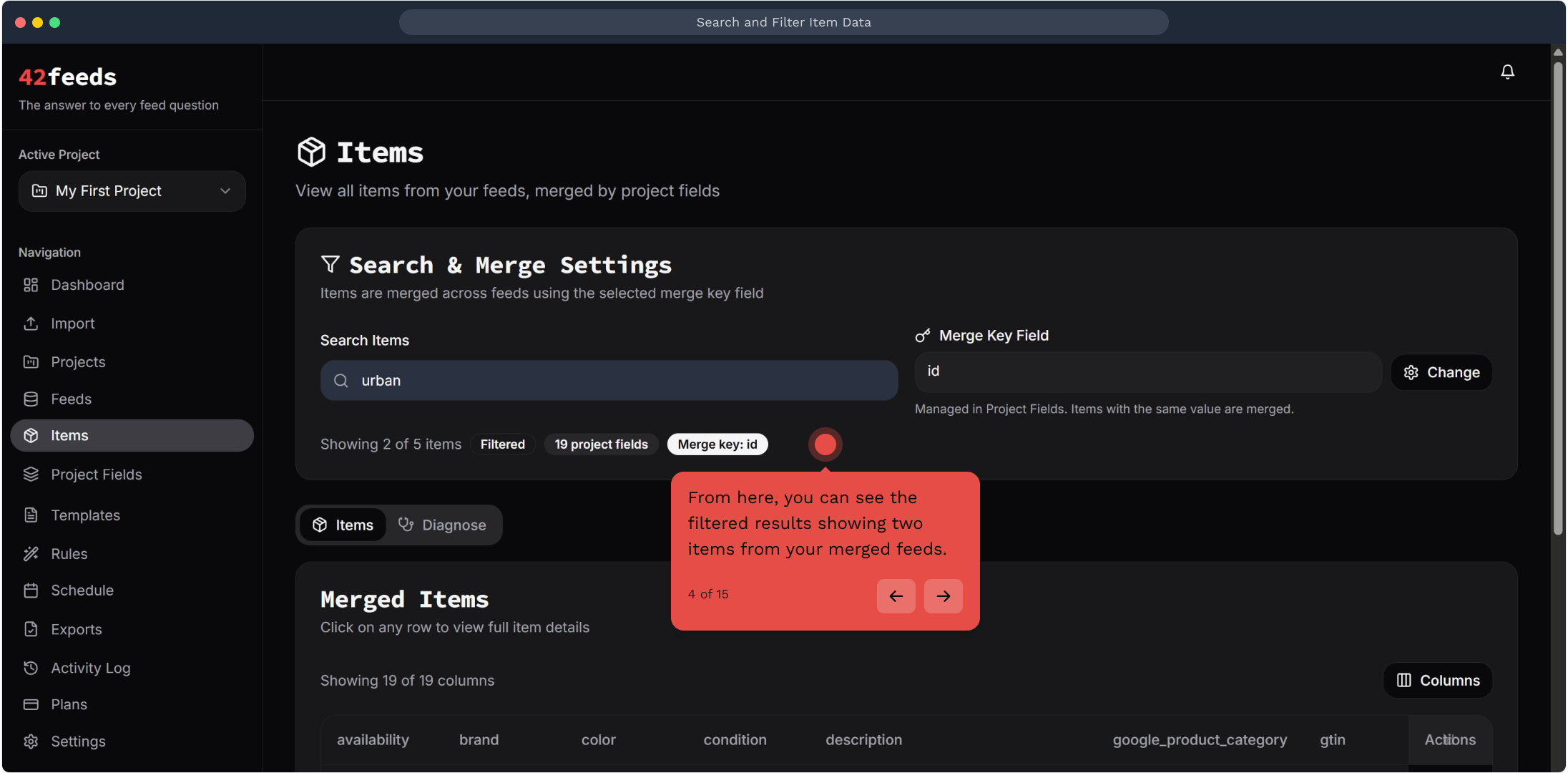Open the Columns selector

tap(1438, 681)
